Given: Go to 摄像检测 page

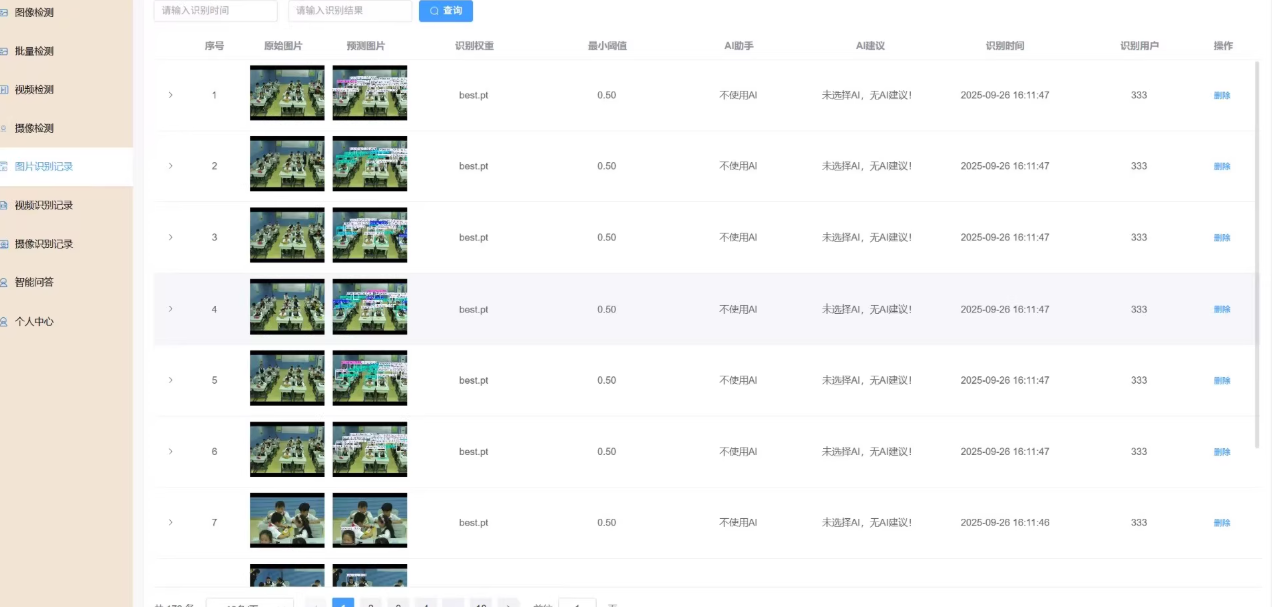Looking at the screenshot, I should click(x=34, y=128).
